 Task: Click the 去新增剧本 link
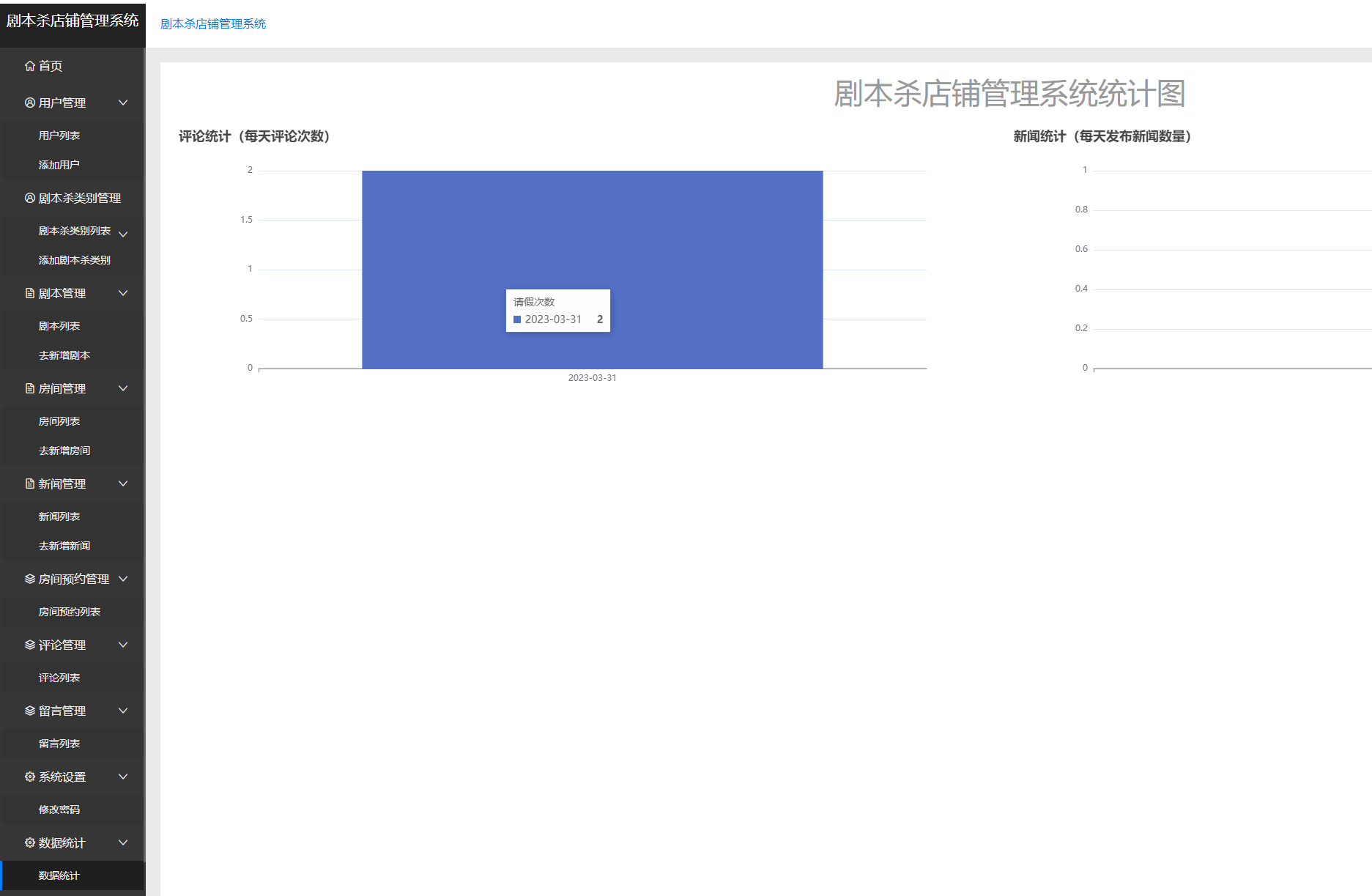(x=64, y=355)
